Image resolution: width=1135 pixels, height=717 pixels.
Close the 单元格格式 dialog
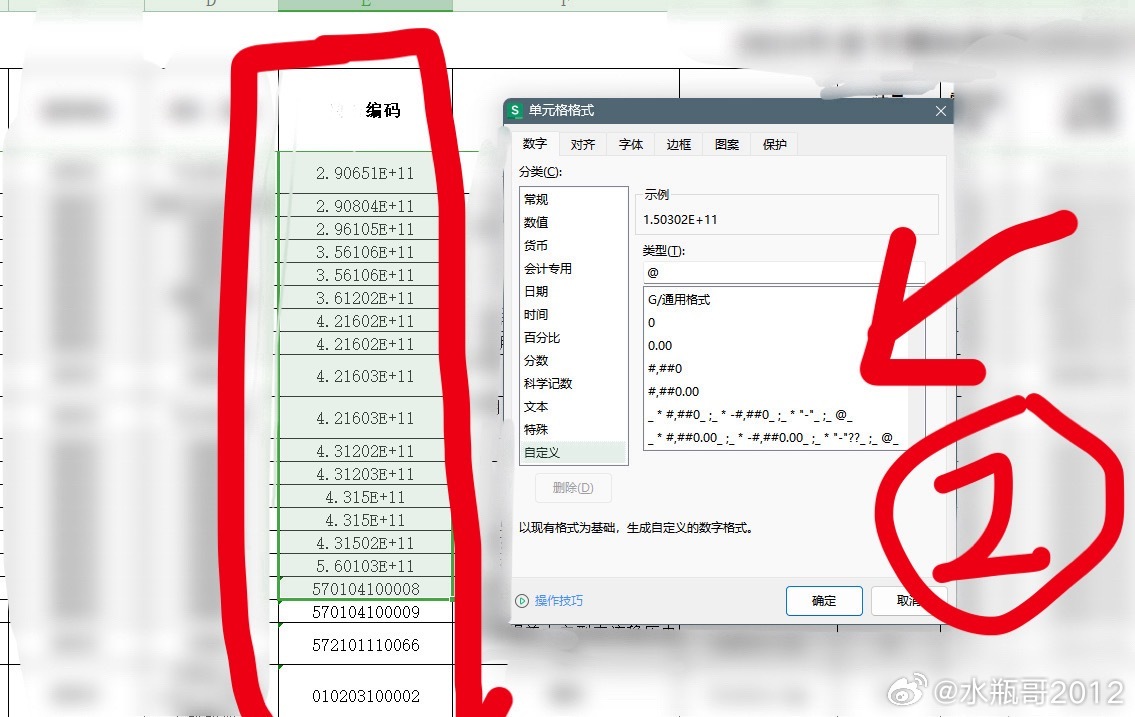click(x=940, y=111)
